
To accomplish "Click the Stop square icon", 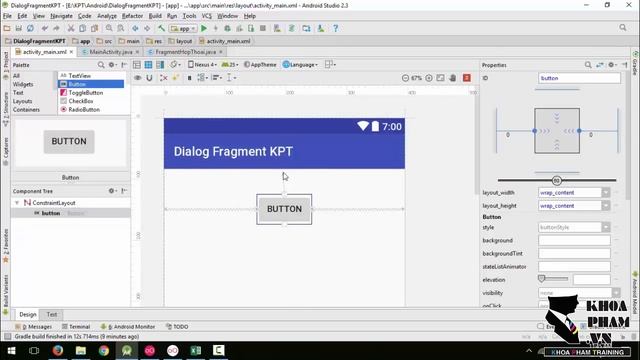I will [263, 28].
